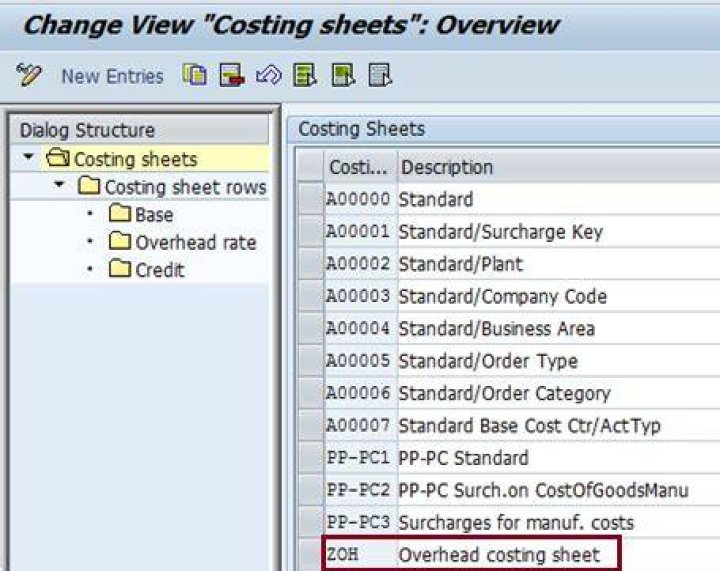Click the Deselect All toolbar icon
Image resolution: width=720 pixels, height=571 pixels.
click(x=380, y=75)
